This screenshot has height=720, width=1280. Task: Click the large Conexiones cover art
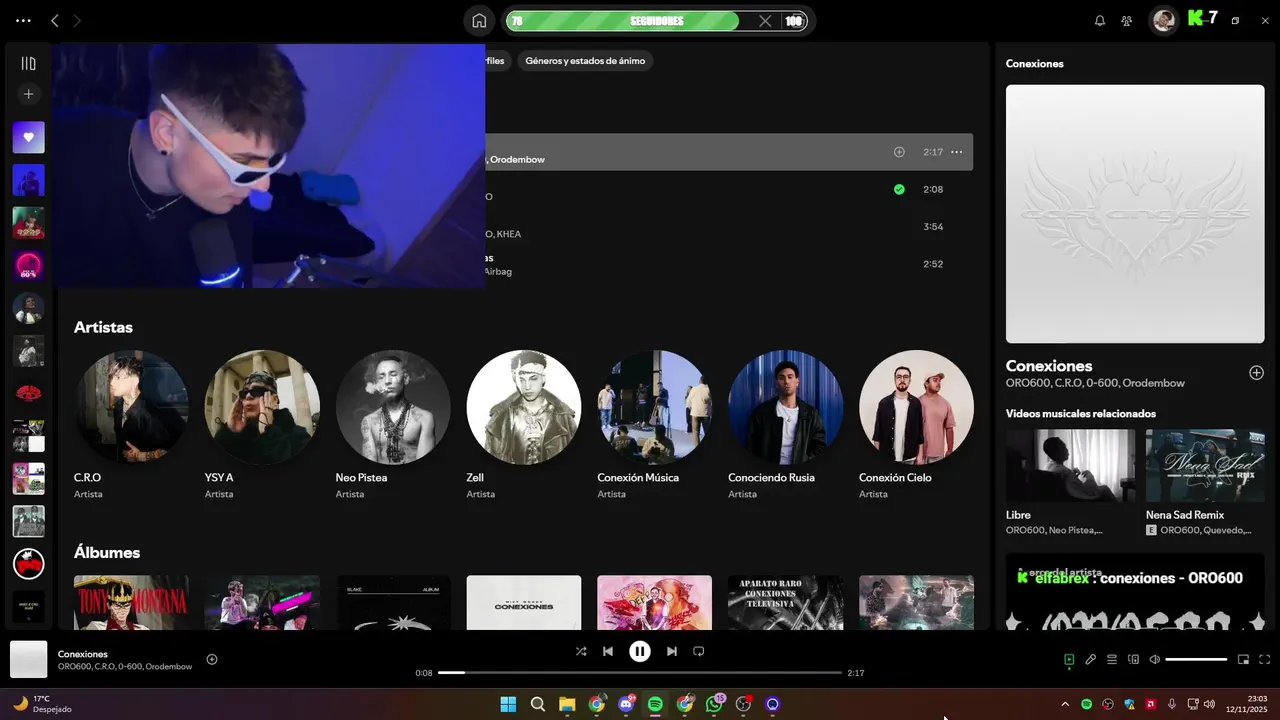pyautogui.click(x=1135, y=214)
